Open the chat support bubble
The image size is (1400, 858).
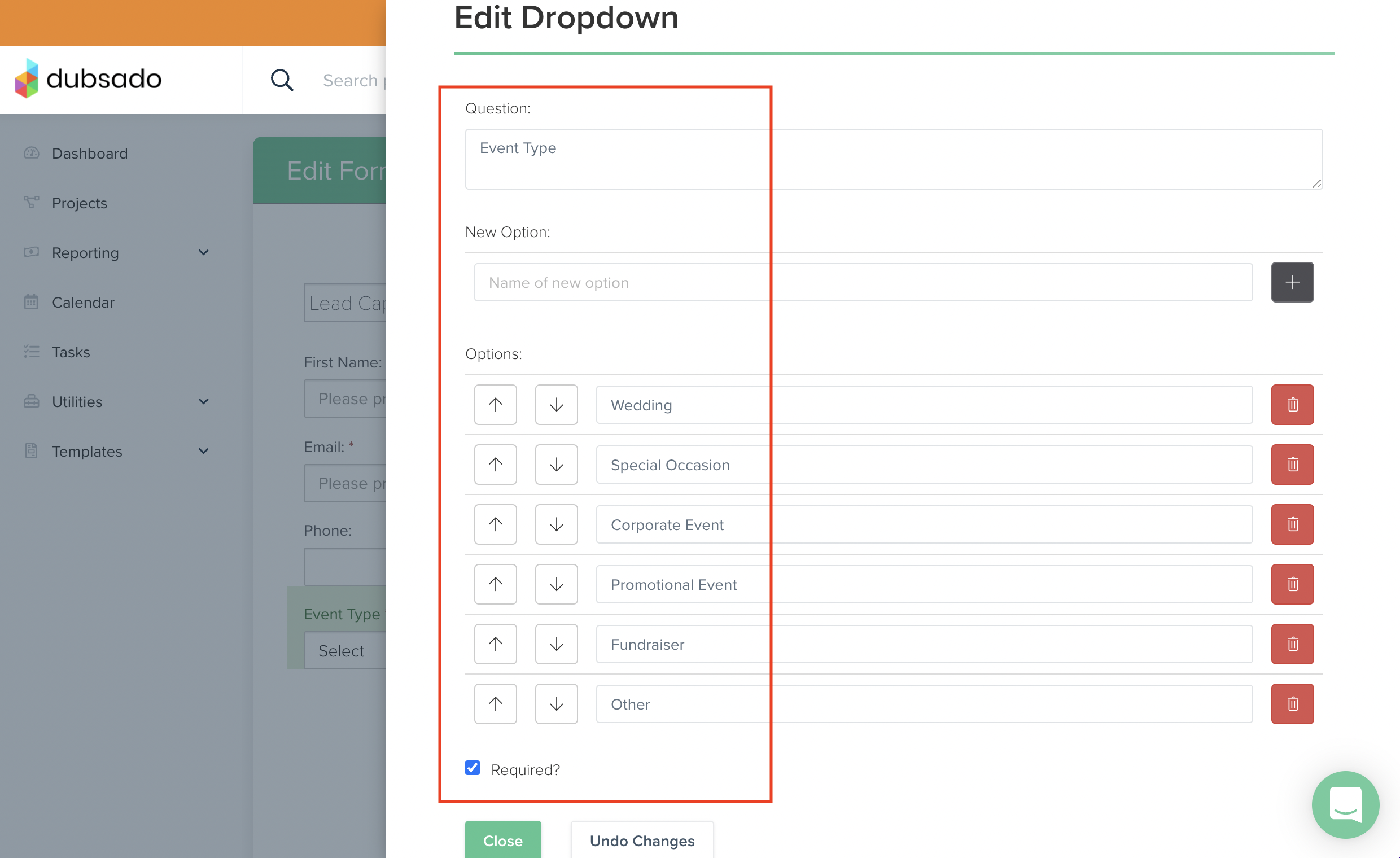click(1344, 804)
